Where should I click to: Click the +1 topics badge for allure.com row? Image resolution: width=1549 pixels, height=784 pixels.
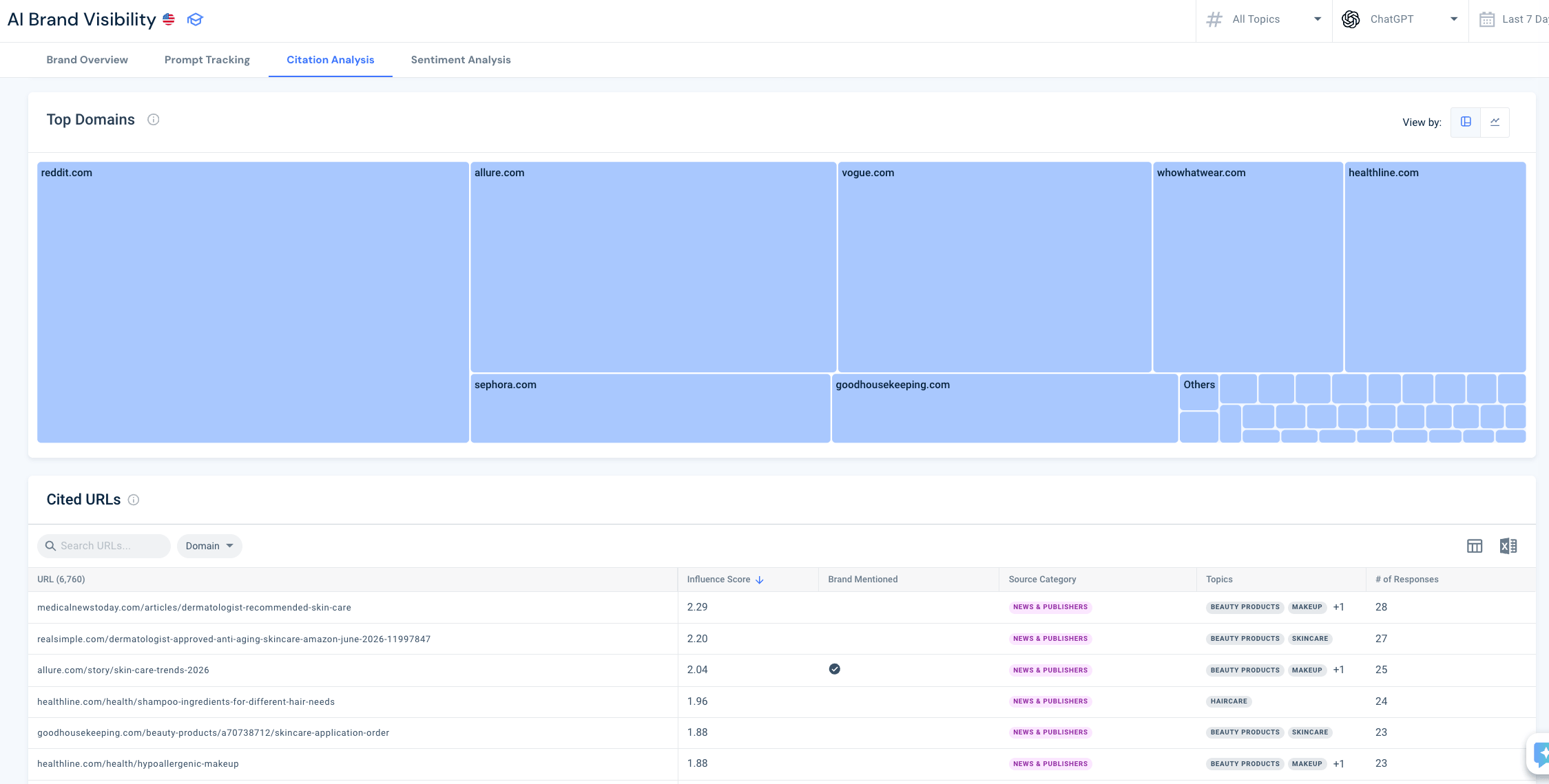click(1338, 670)
